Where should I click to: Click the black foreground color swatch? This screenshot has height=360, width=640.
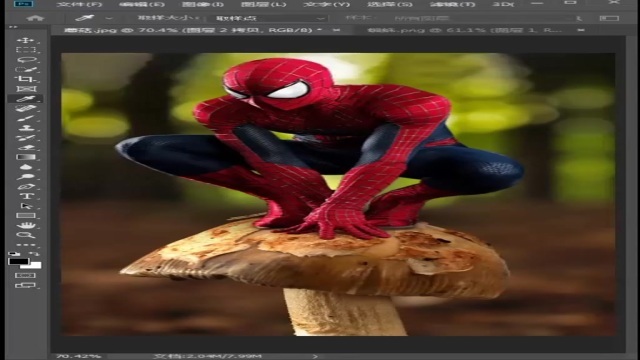[x=18, y=261]
